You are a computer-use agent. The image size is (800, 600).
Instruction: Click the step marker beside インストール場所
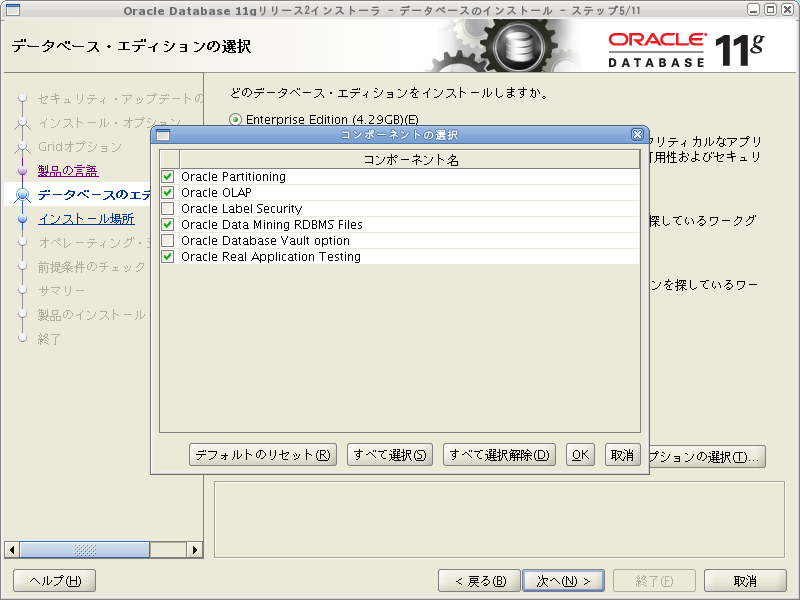click(x=22, y=219)
